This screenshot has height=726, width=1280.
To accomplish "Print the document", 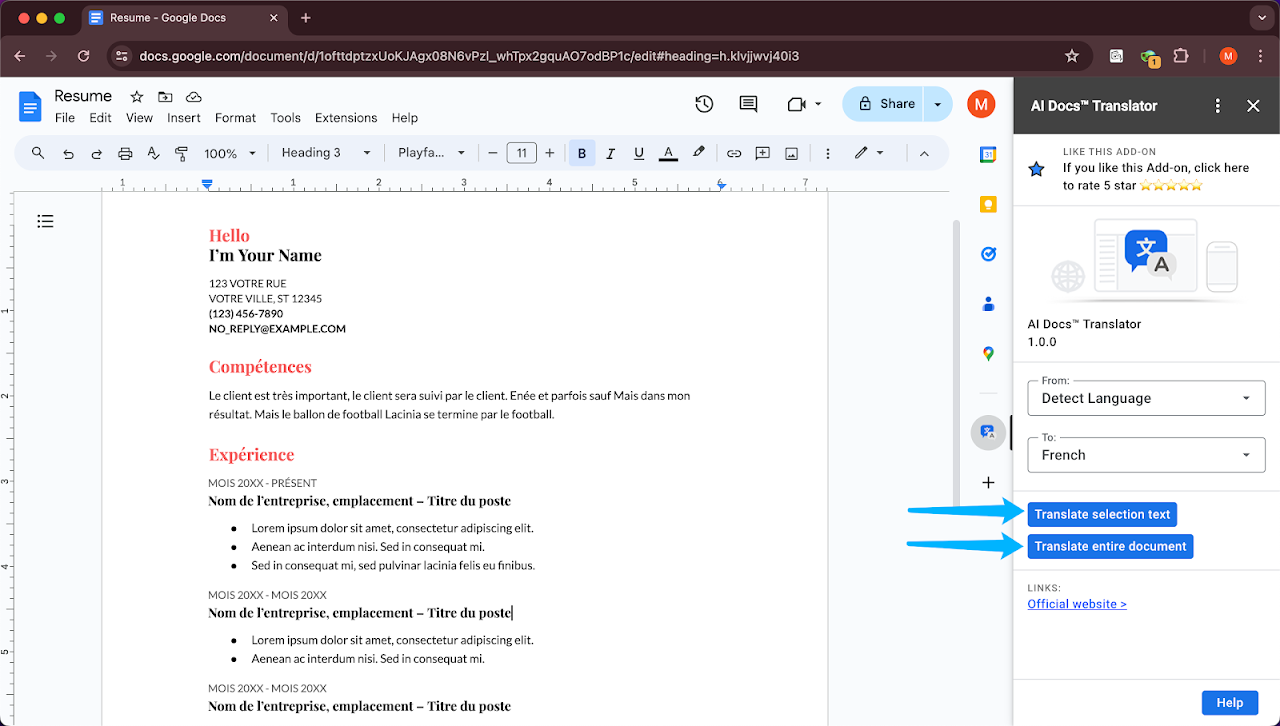I will 125,153.
